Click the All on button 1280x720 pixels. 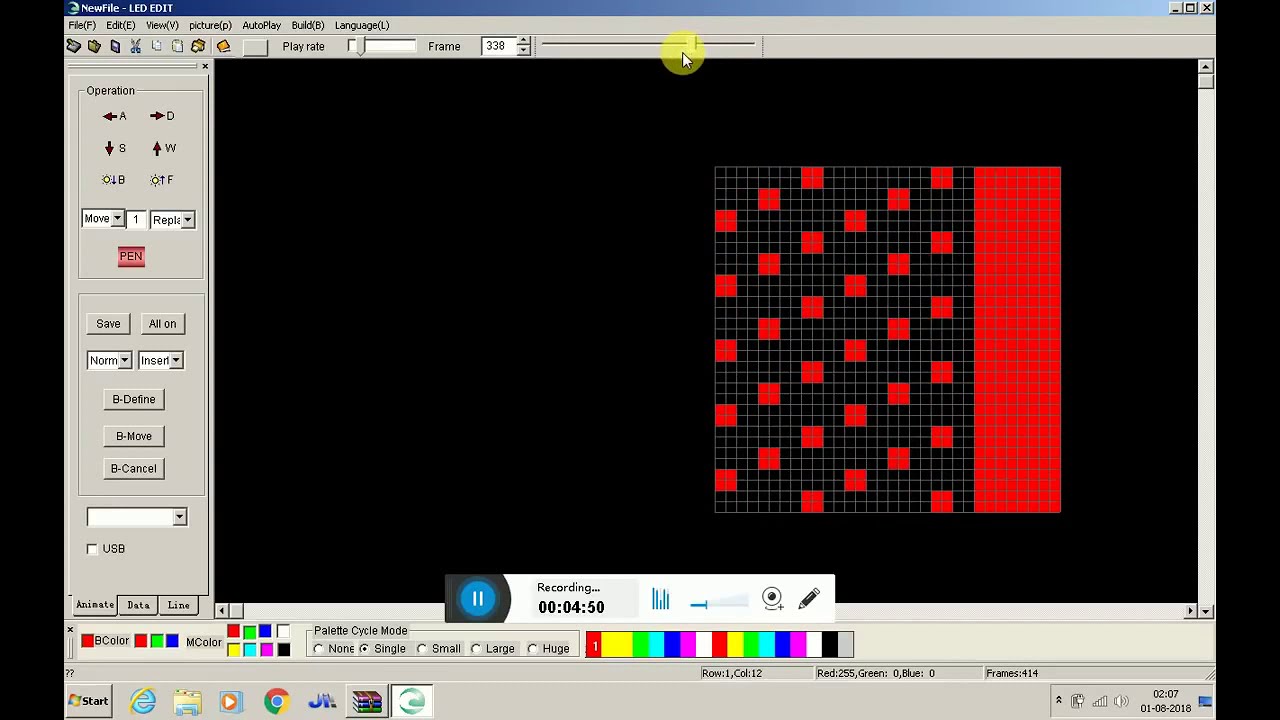point(162,324)
